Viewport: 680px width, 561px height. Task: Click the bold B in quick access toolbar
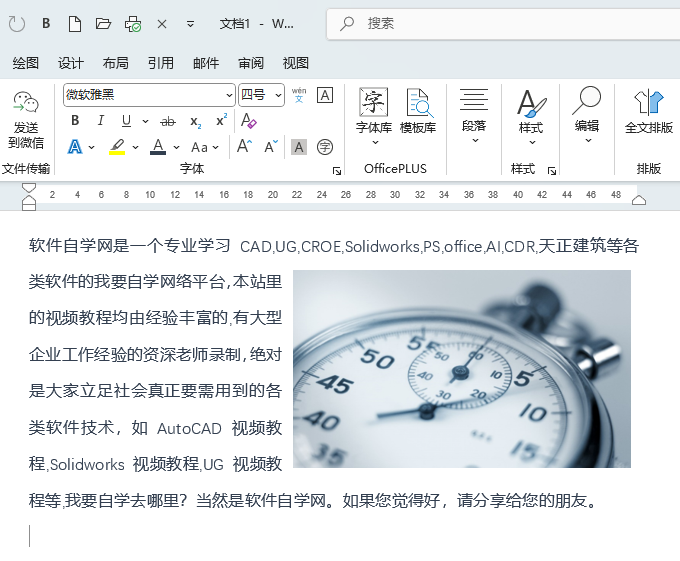(46, 23)
